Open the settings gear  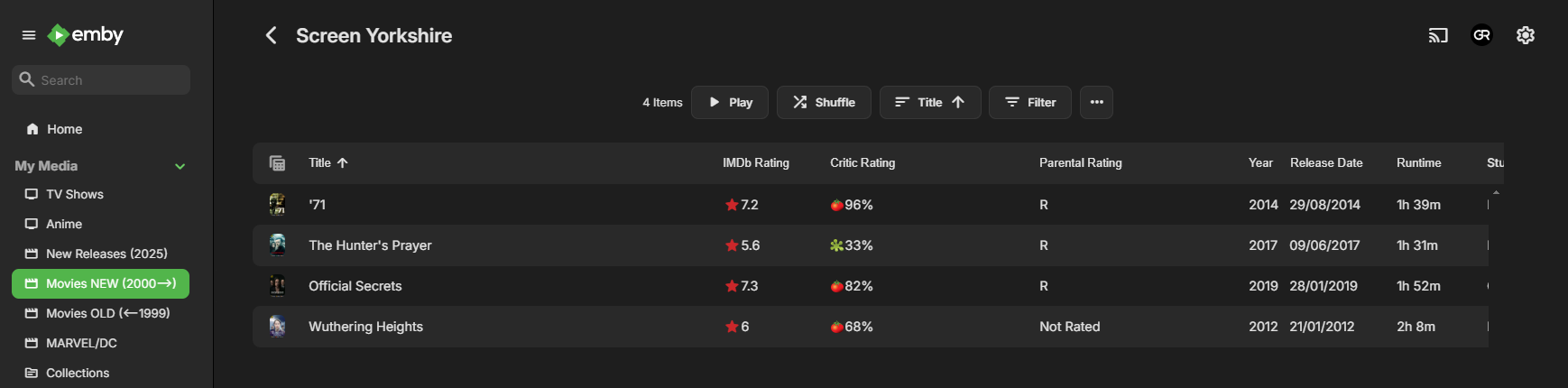1526,35
